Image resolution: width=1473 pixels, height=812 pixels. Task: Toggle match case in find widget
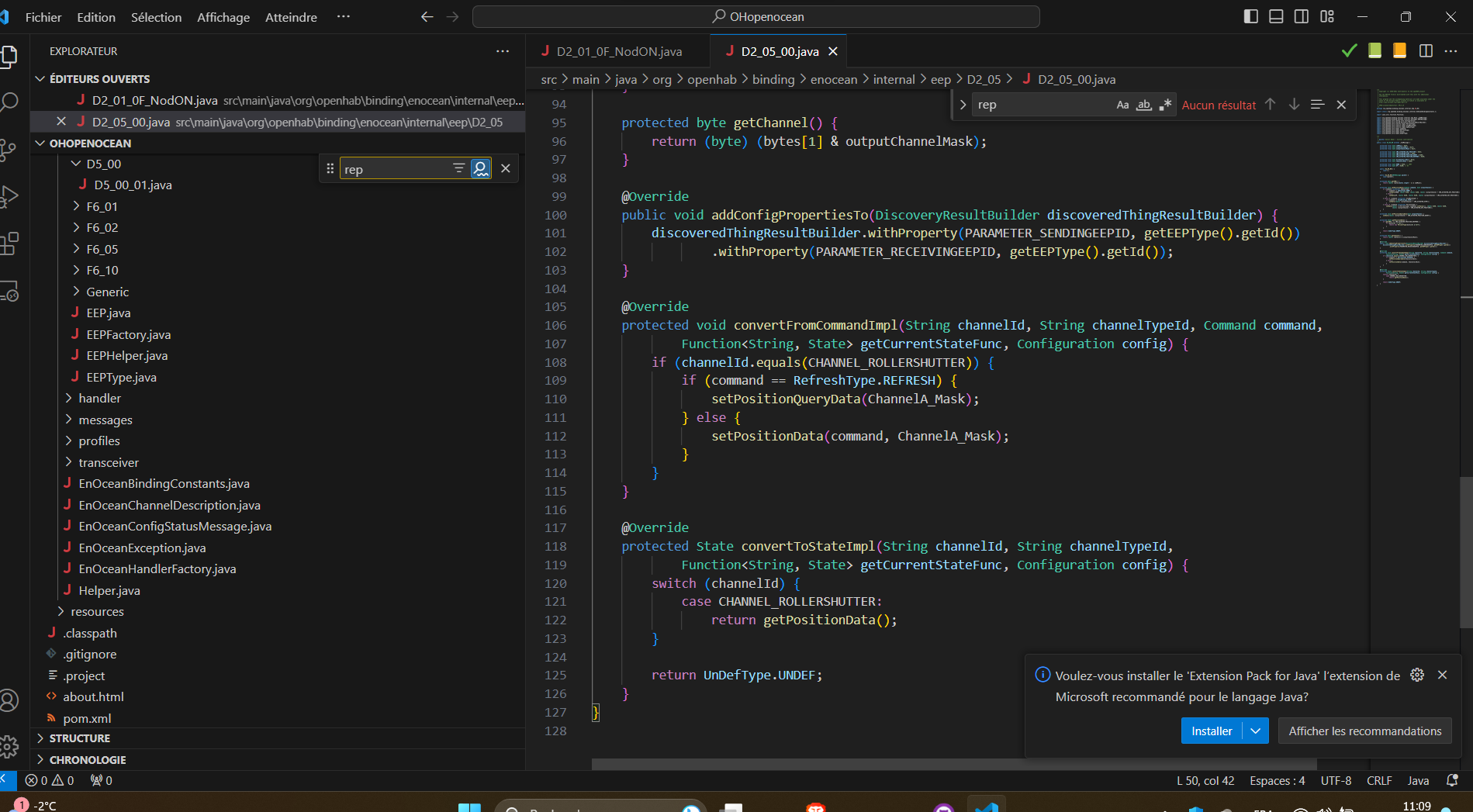[x=1122, y=105]
